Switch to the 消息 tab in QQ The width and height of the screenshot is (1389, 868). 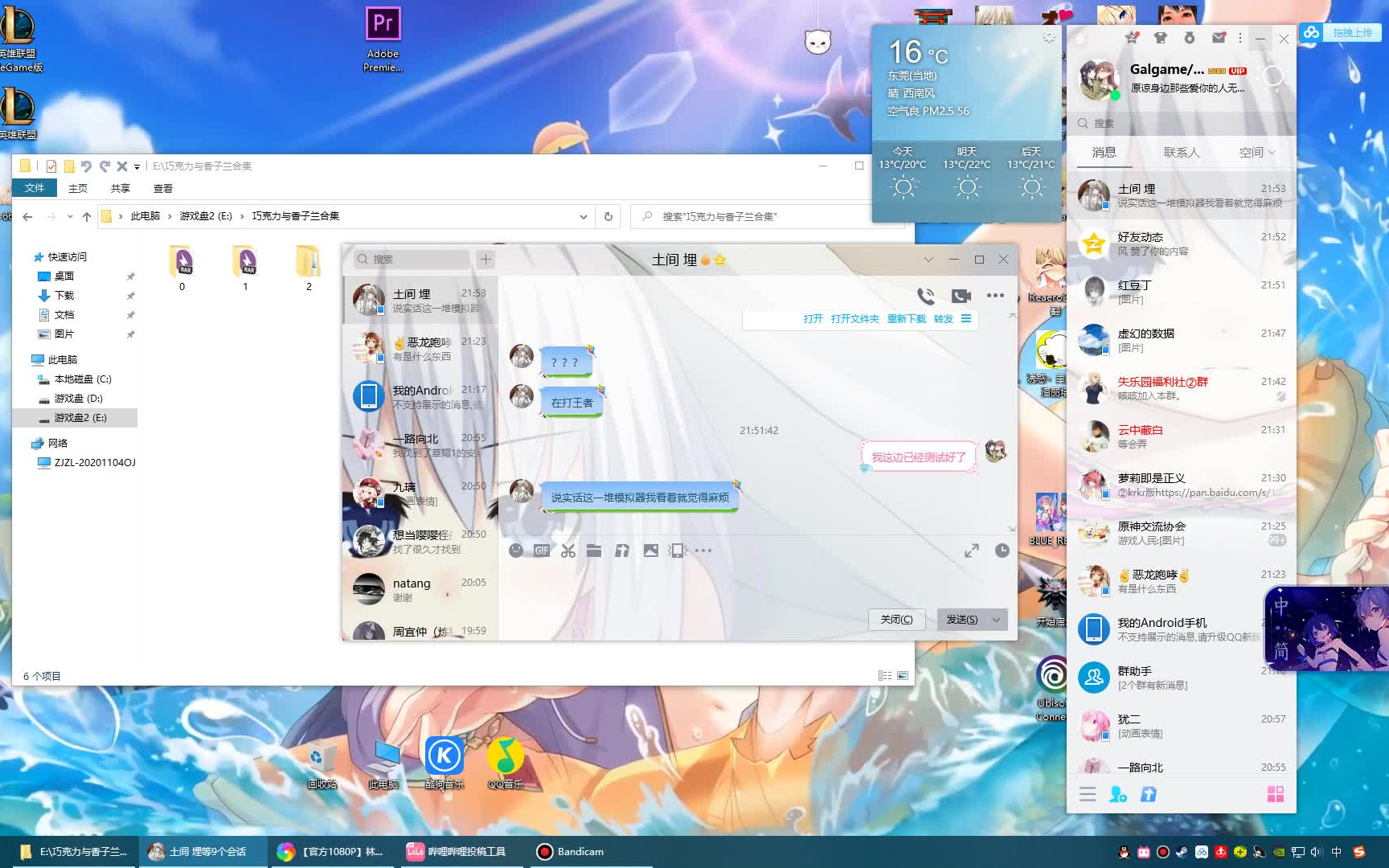coord(1104,153)
